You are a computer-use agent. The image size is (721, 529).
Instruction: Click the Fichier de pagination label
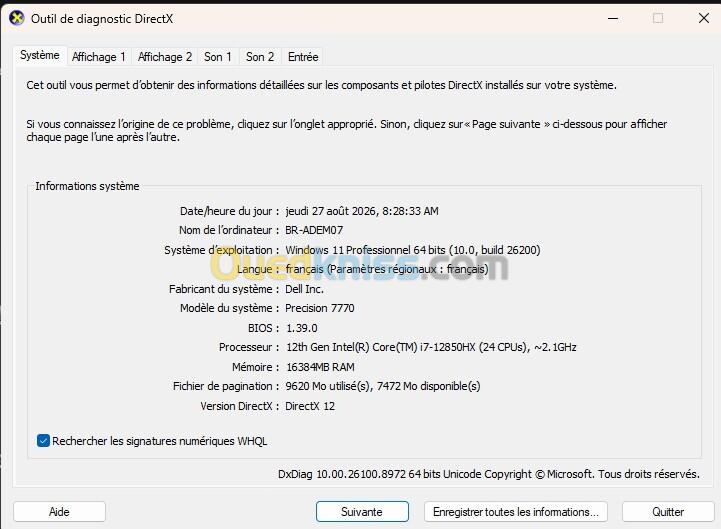pyautogui.click(x=226, y=386)
